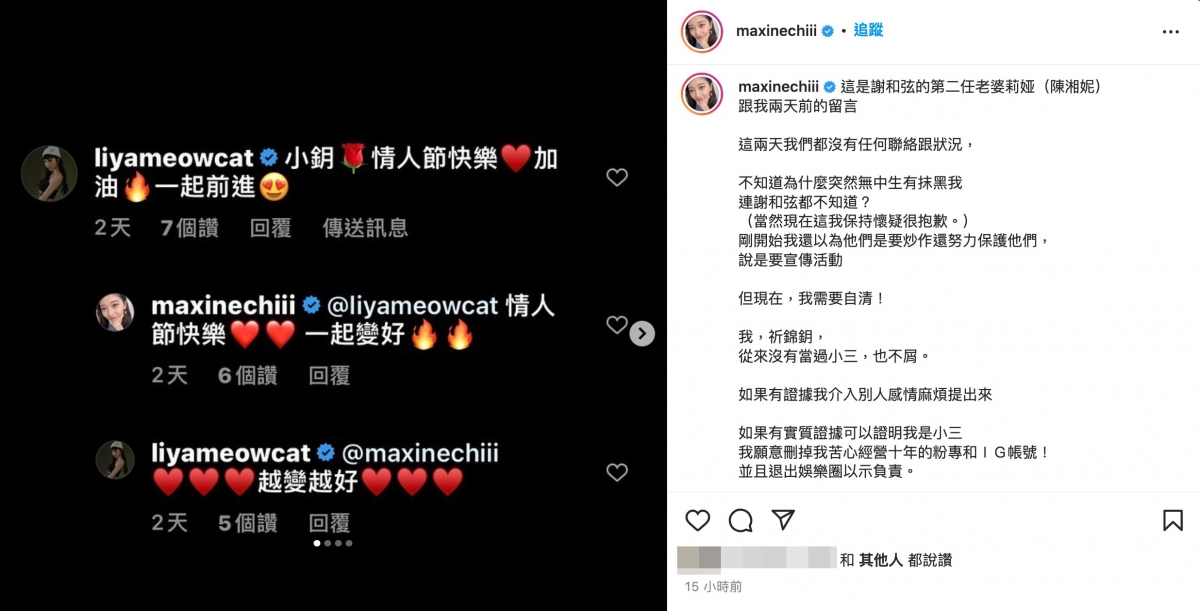Click the 追蹤 follow button

coord(868,31)
